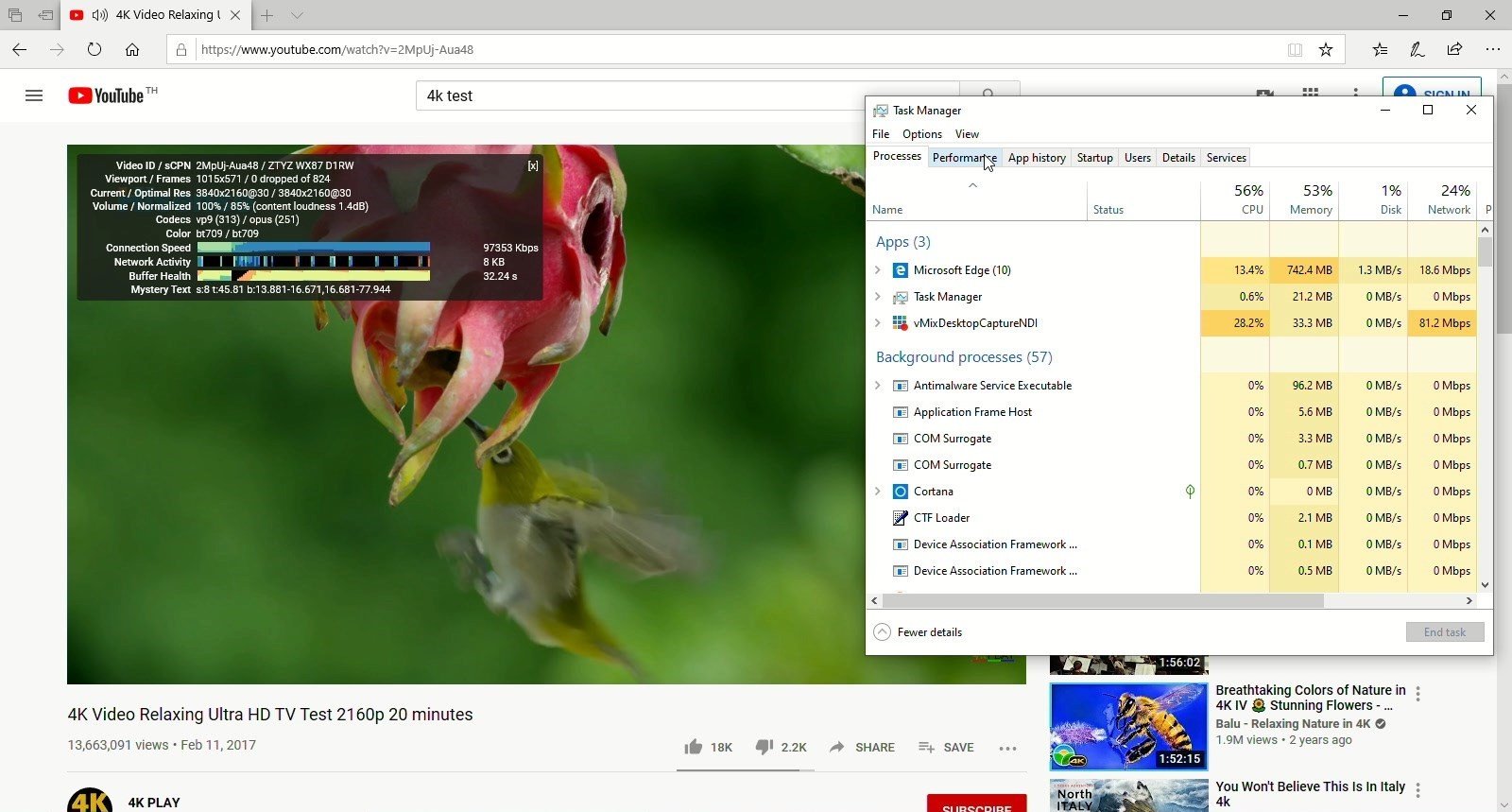1512x812 pixels.
Task: Open the tab preview dropdown chevron
Action: (x=297, y=15)
